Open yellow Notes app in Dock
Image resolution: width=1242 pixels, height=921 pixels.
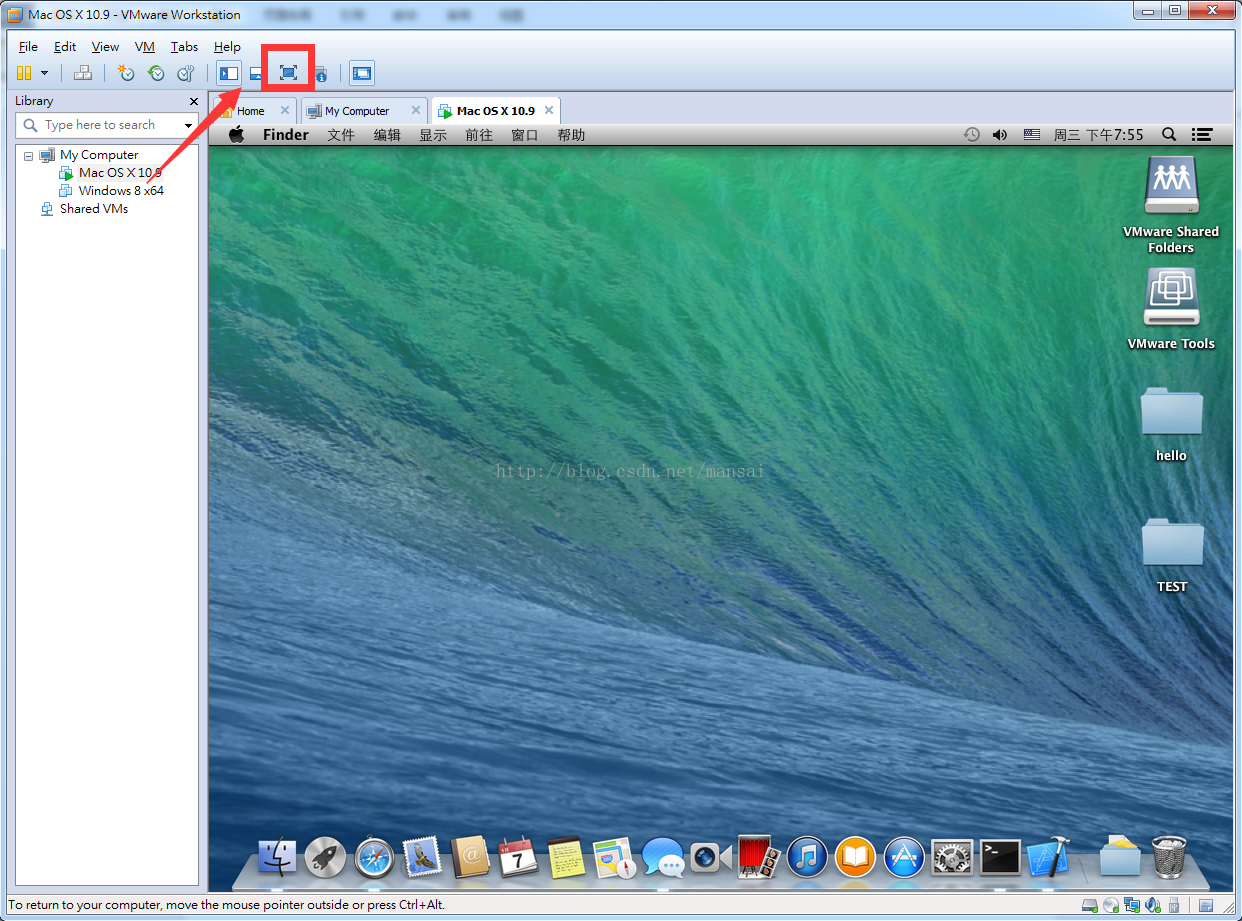click(566, 857)
